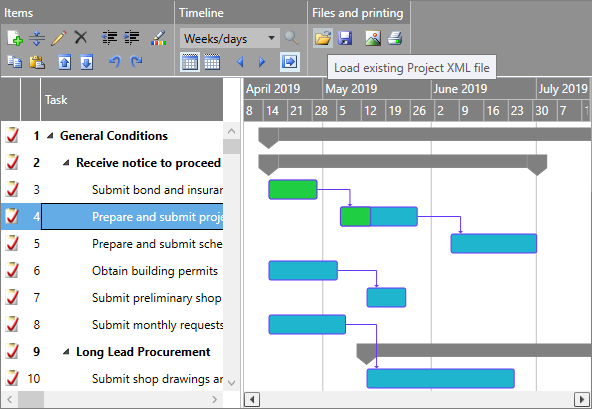Click the July 2019 month header

[x=563, y=89]
